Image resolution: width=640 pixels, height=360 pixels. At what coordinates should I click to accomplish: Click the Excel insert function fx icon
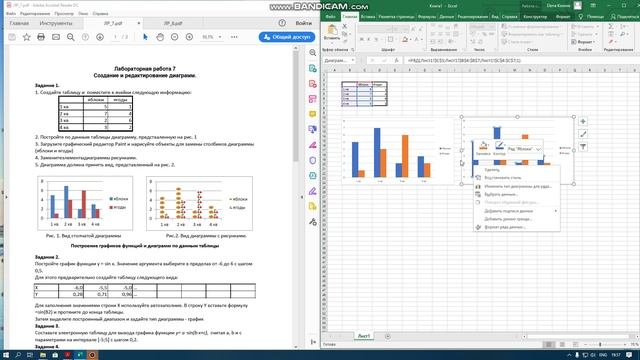[x=396, y=60]
